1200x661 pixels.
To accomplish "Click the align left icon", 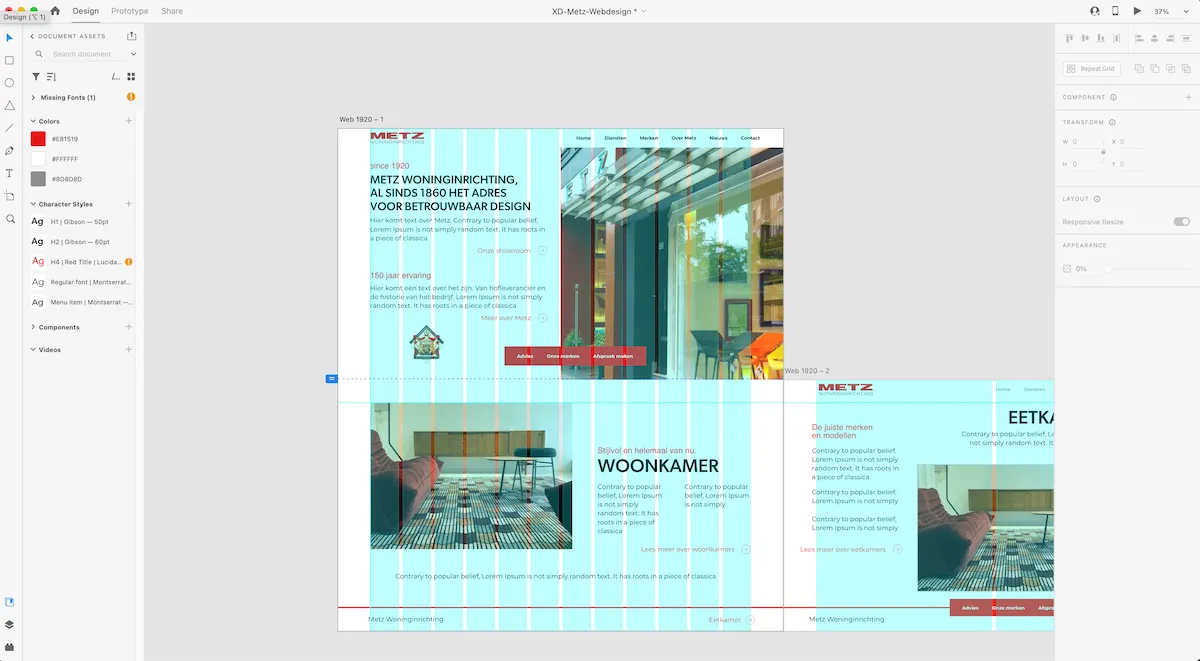I will (1139, 39).
